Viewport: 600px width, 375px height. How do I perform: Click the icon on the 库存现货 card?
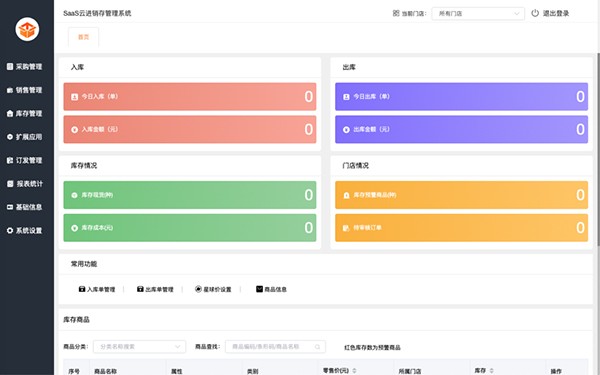pos(75,195)
